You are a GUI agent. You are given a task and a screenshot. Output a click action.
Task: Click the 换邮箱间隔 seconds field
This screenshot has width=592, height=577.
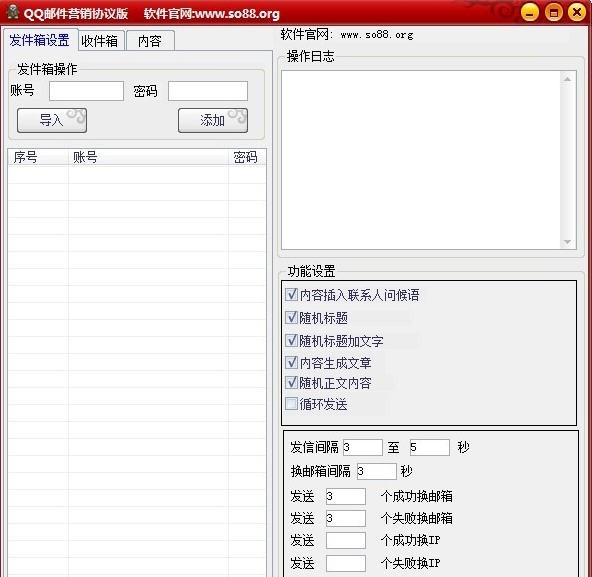pyautogui.click(x=376, y=471)
